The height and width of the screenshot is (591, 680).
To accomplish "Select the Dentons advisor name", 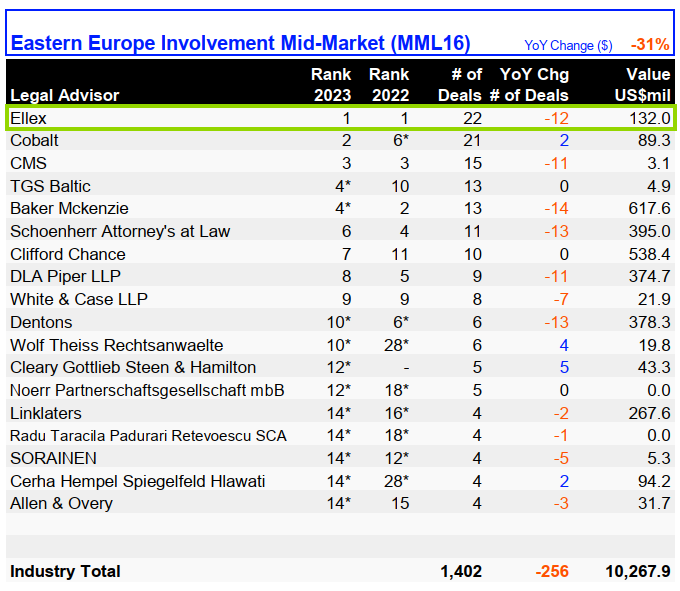I will click(x=41, y=323).
